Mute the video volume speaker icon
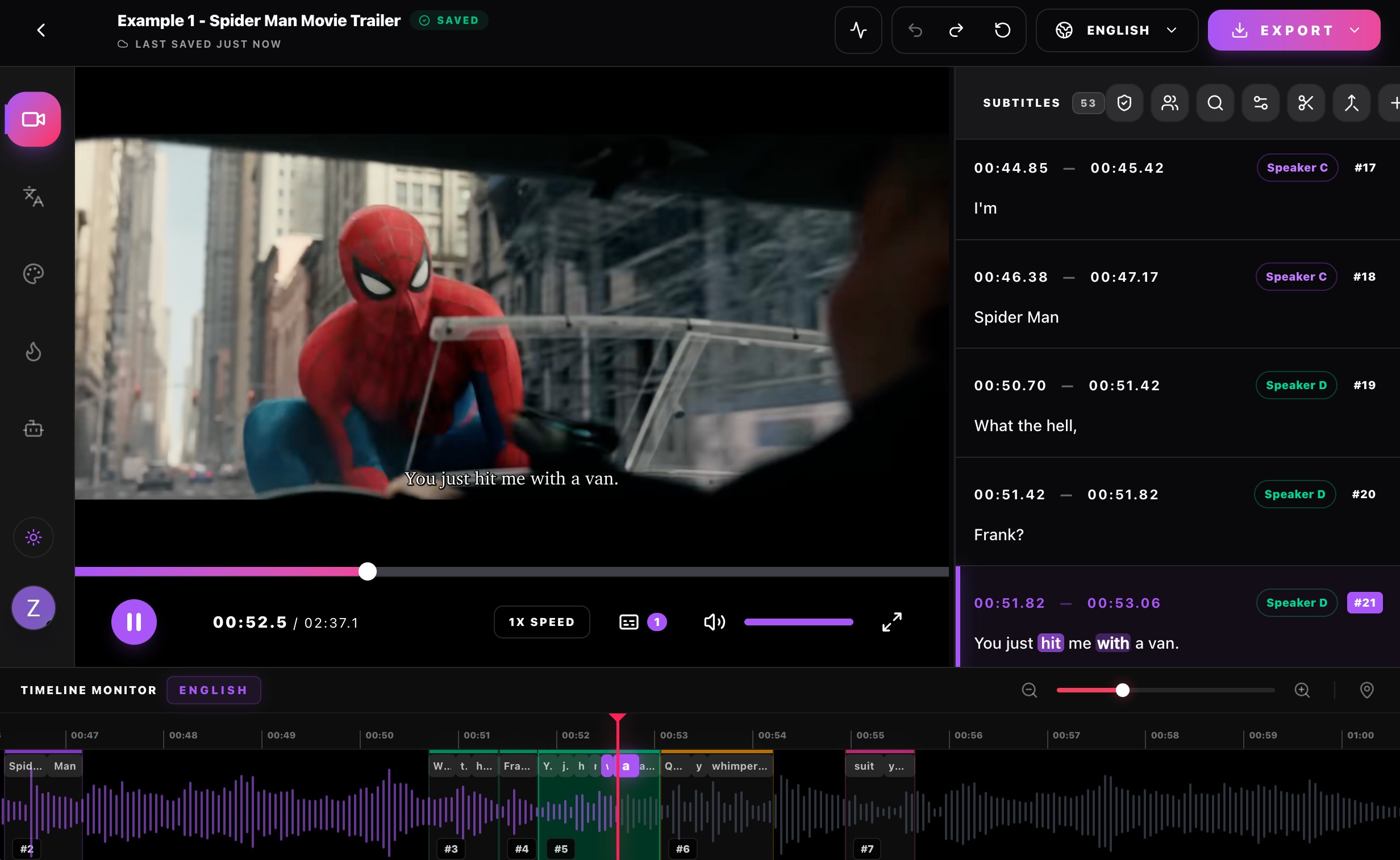The width and height of the screenshot is (1400, 860). click(x=714, y=621)
